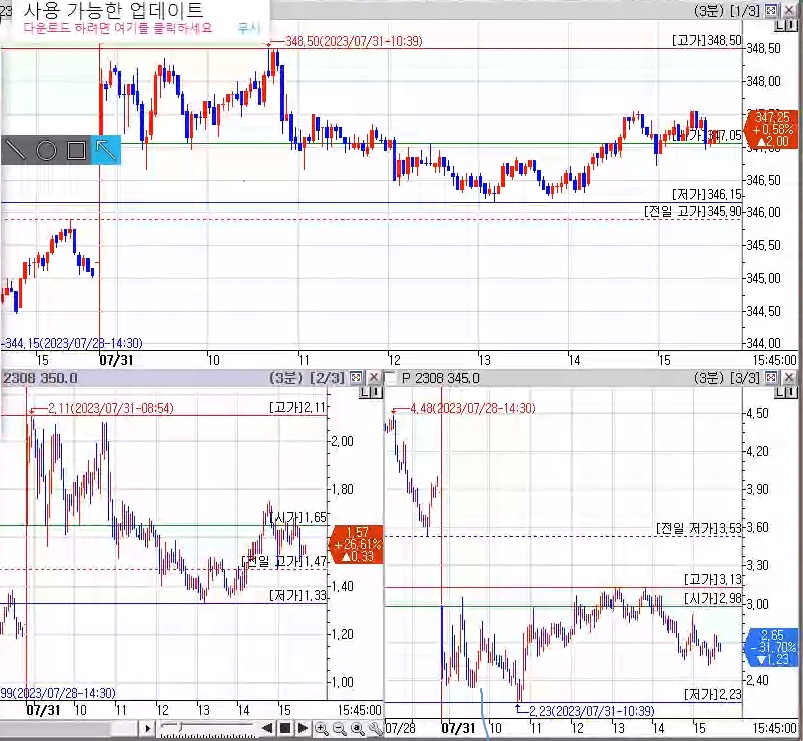Viewport: 803px width, 741px height.
Task: Click the [고가]3.13 label
Action: [713, 579]
